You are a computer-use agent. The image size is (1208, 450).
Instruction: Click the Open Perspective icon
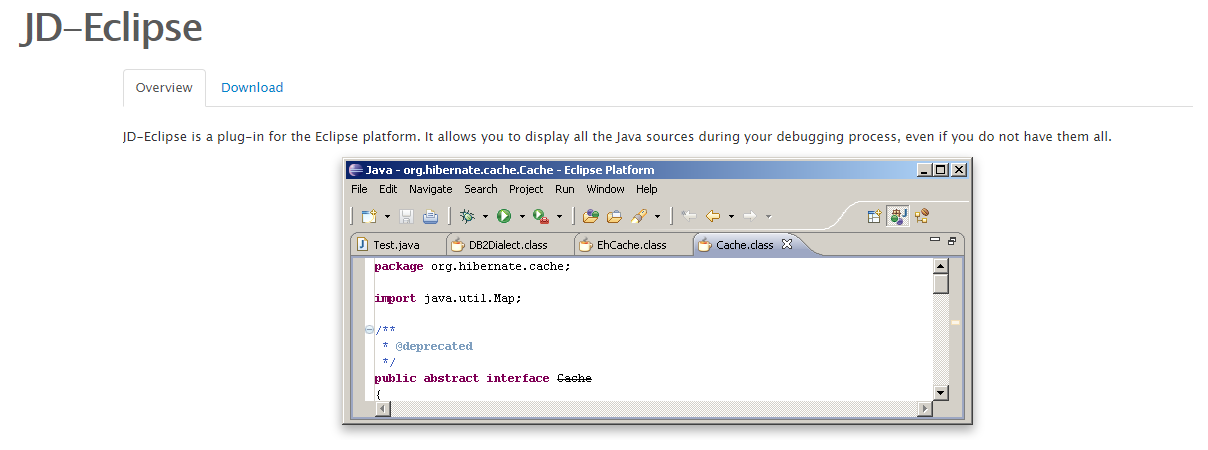[873, 216]
